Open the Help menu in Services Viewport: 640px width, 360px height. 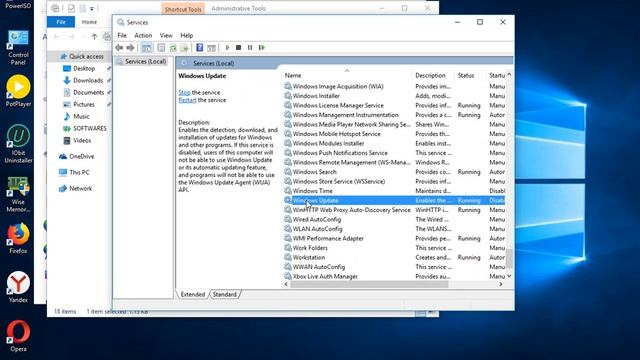click(187, 36)
